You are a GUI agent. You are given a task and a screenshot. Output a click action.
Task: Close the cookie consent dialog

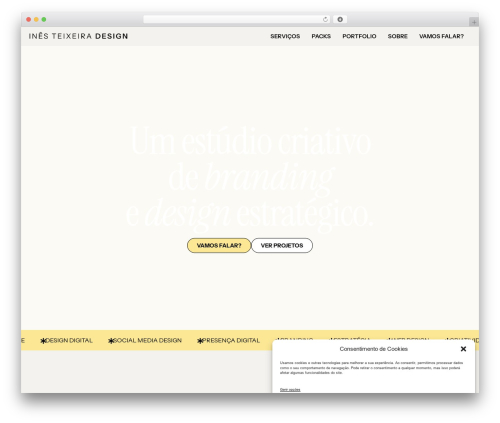pyautogui.click(x=463, y=349)
